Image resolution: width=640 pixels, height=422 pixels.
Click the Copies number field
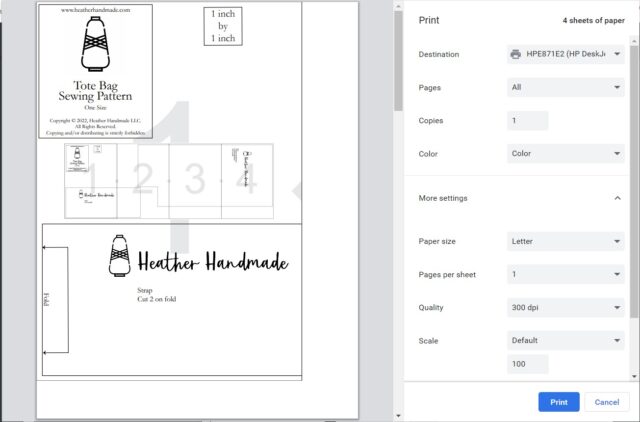(527, 121)
